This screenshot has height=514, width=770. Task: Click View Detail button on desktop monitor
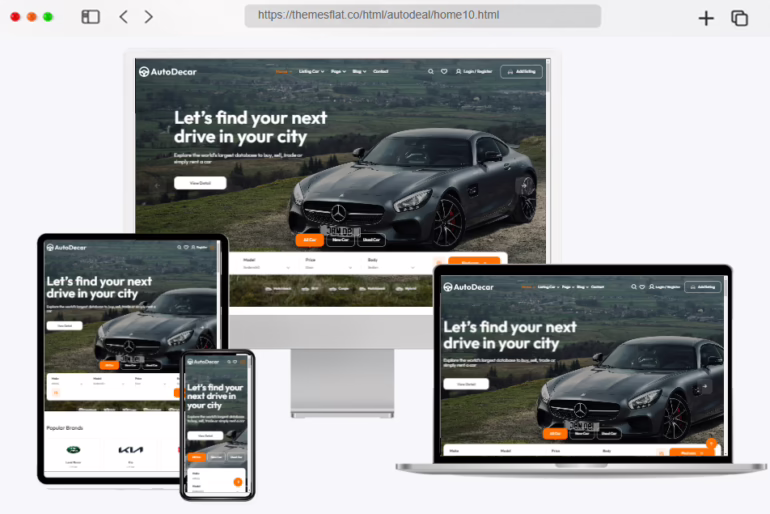[x=200, y=183]
